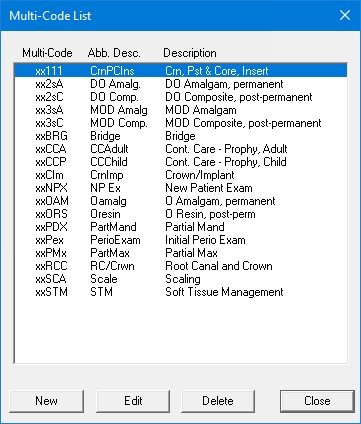Click the 'Oamalg' abbreviation
Image resolution: width=361 pixels, height=424 pixels.
coord(108,201)
